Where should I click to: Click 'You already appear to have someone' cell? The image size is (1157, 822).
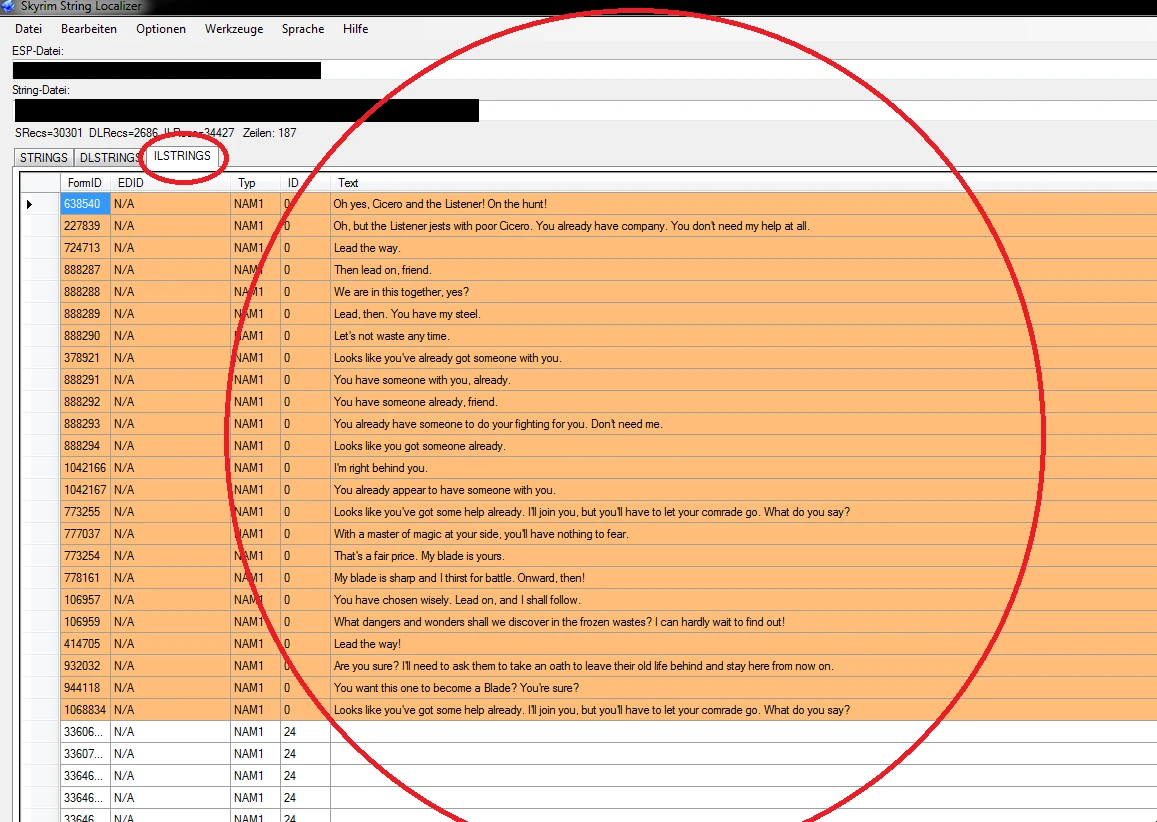744,490
